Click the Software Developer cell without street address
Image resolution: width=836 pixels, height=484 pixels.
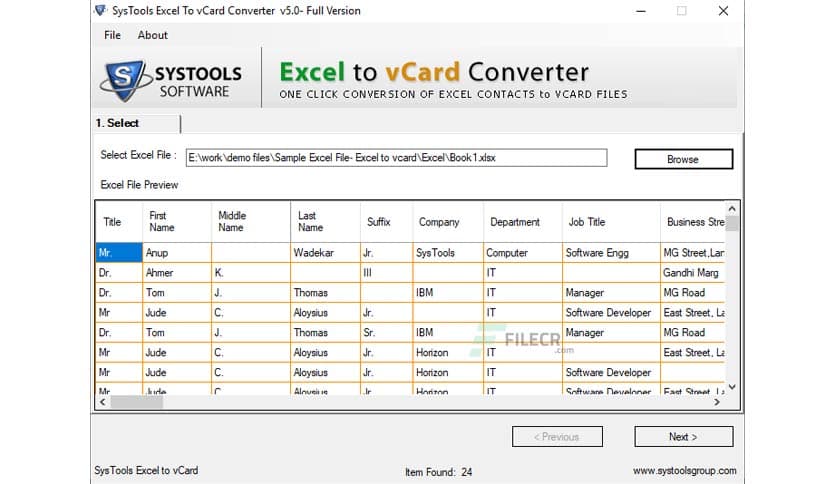point(611,373)
